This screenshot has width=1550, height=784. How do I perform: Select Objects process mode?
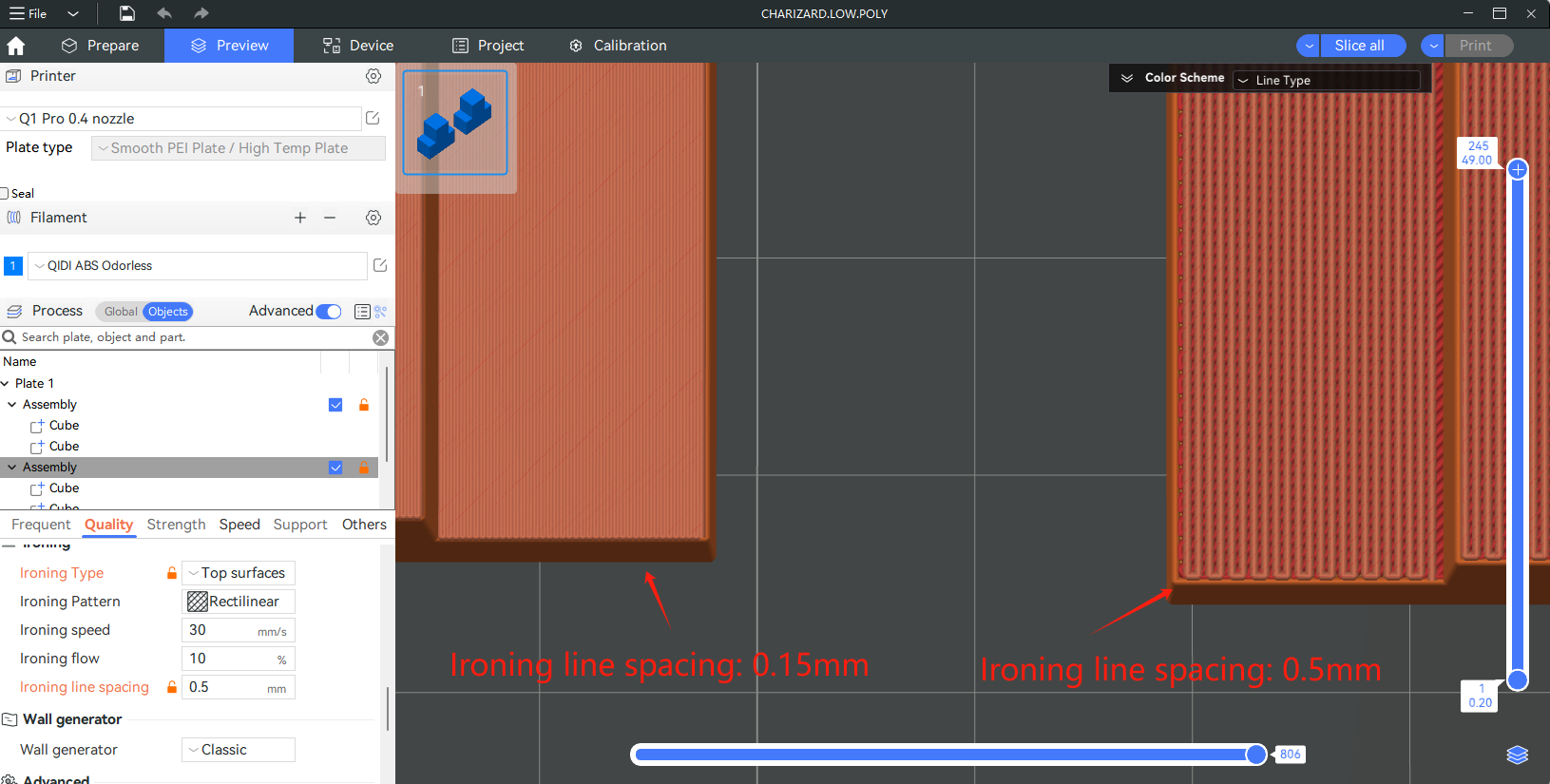(168, 312)
